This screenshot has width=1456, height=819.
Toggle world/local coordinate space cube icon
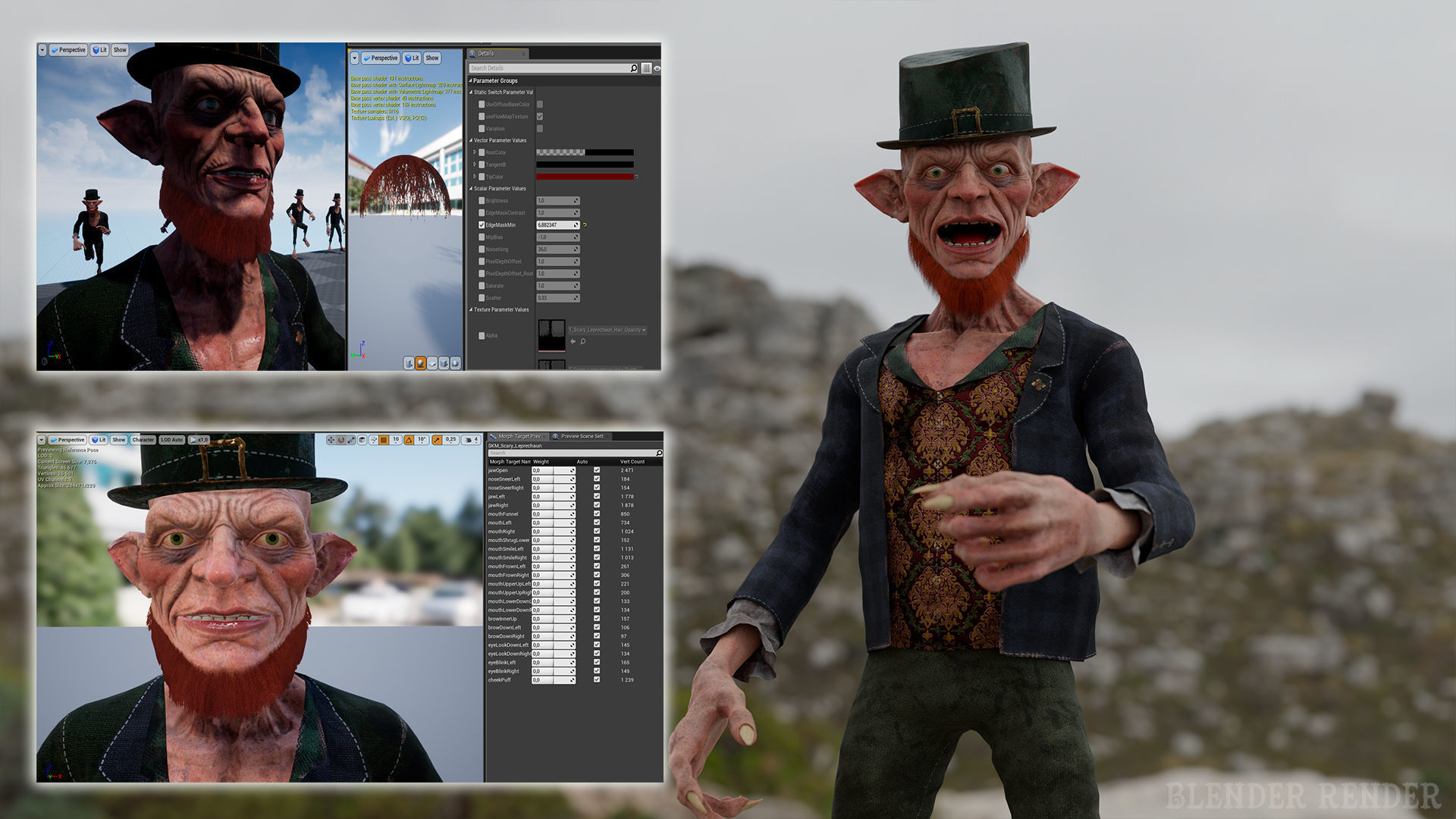tap(362, 440)
